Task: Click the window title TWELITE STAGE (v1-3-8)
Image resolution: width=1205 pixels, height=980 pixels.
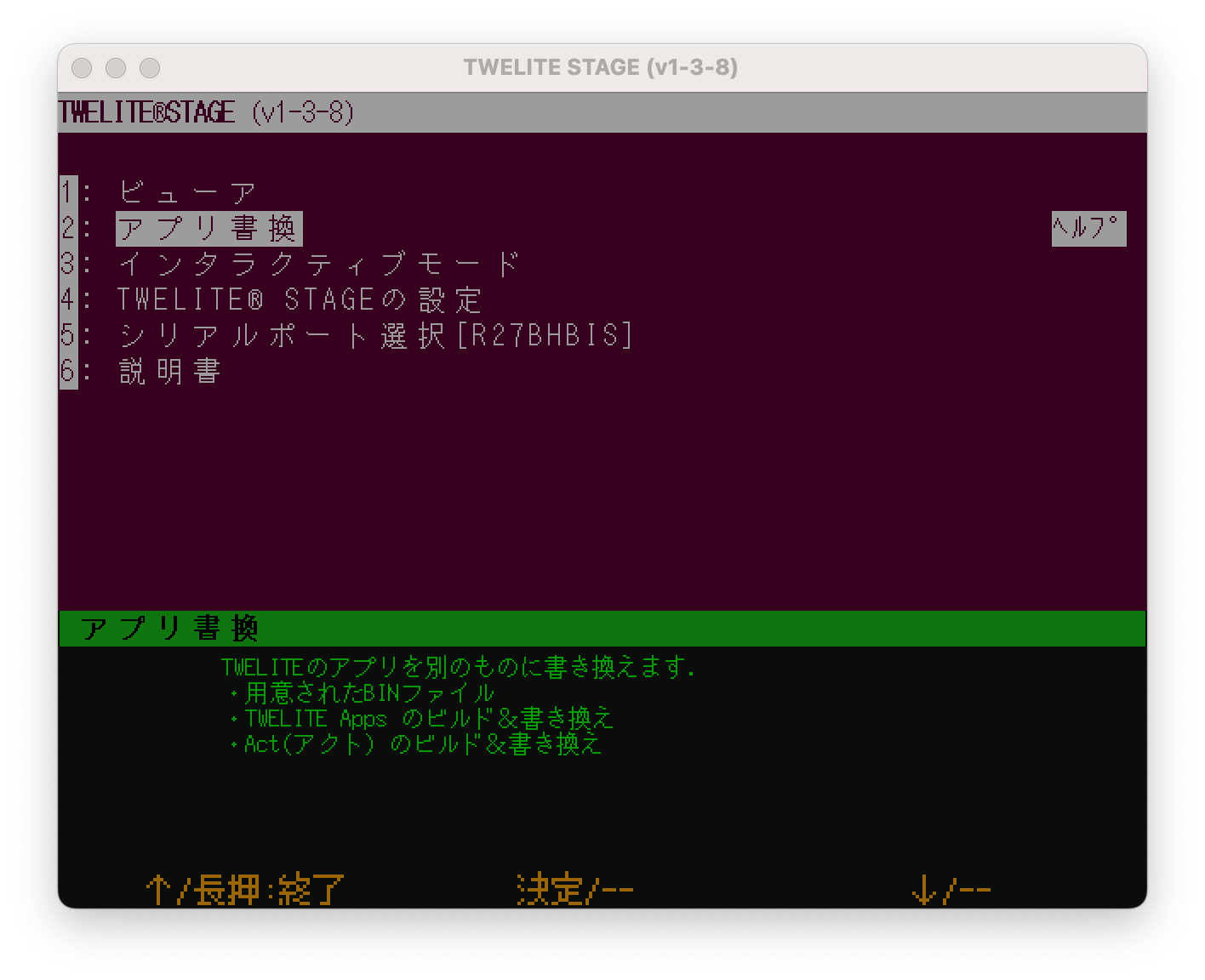Action: (601, 67)
